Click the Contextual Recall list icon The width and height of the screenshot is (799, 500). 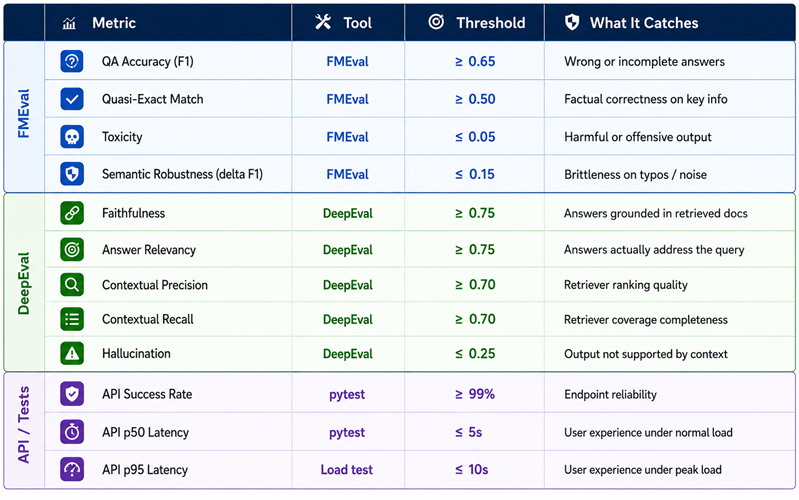(72, 319)
